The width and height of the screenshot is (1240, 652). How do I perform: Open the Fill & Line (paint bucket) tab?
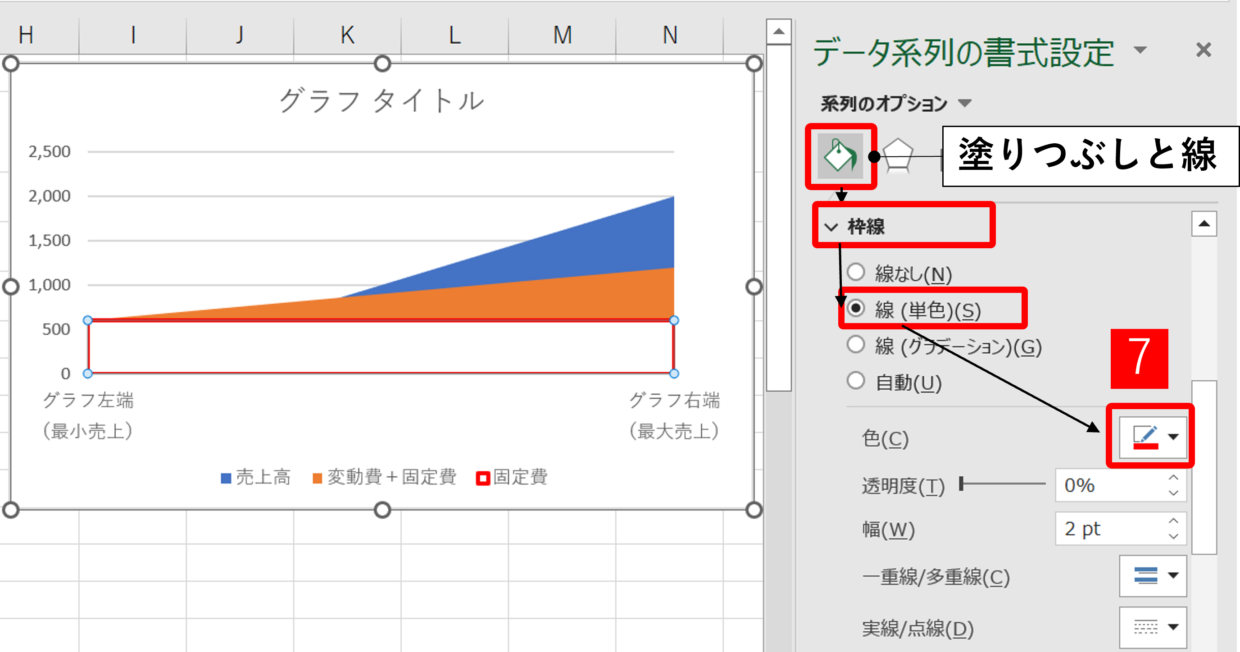coord(840,156)
